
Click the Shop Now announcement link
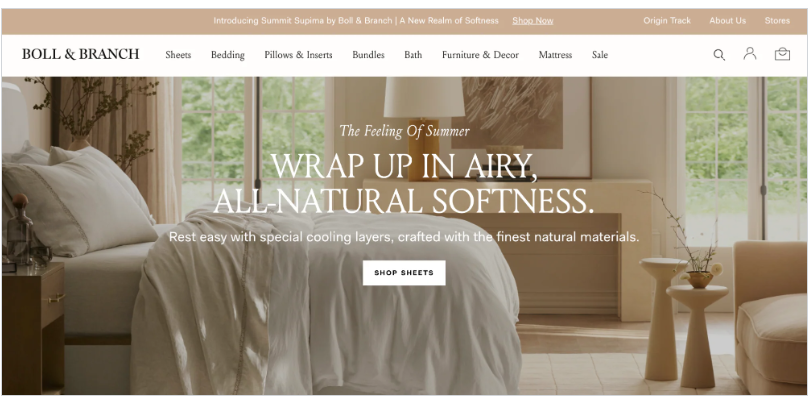click(x=533, y=21)
